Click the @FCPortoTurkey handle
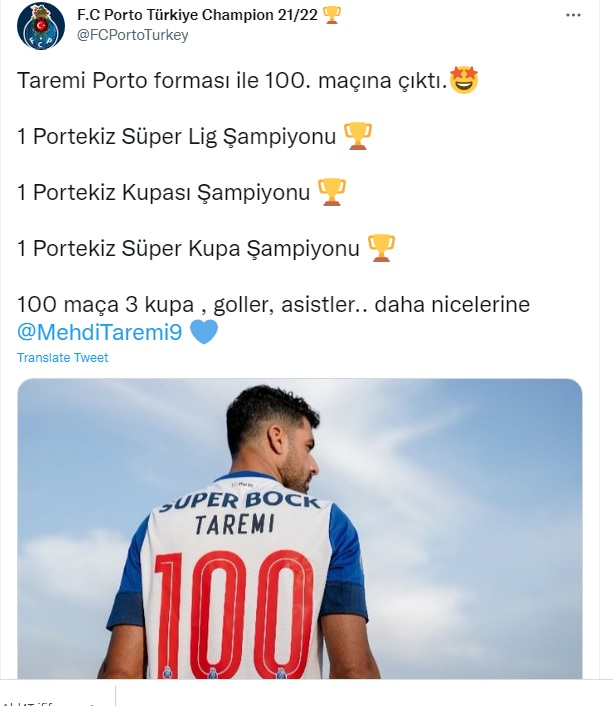The image size is (613, 706). [x=133, y=35]
